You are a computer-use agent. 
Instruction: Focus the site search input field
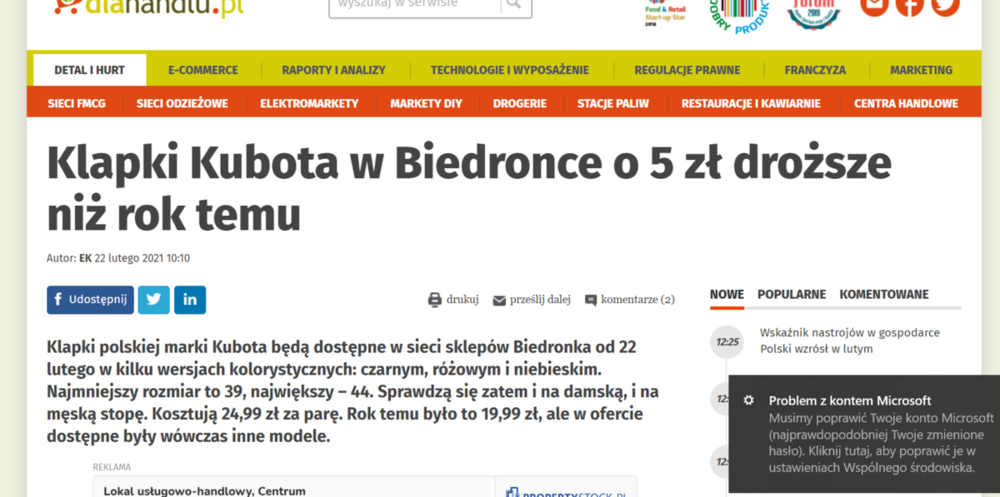(415, 5)
